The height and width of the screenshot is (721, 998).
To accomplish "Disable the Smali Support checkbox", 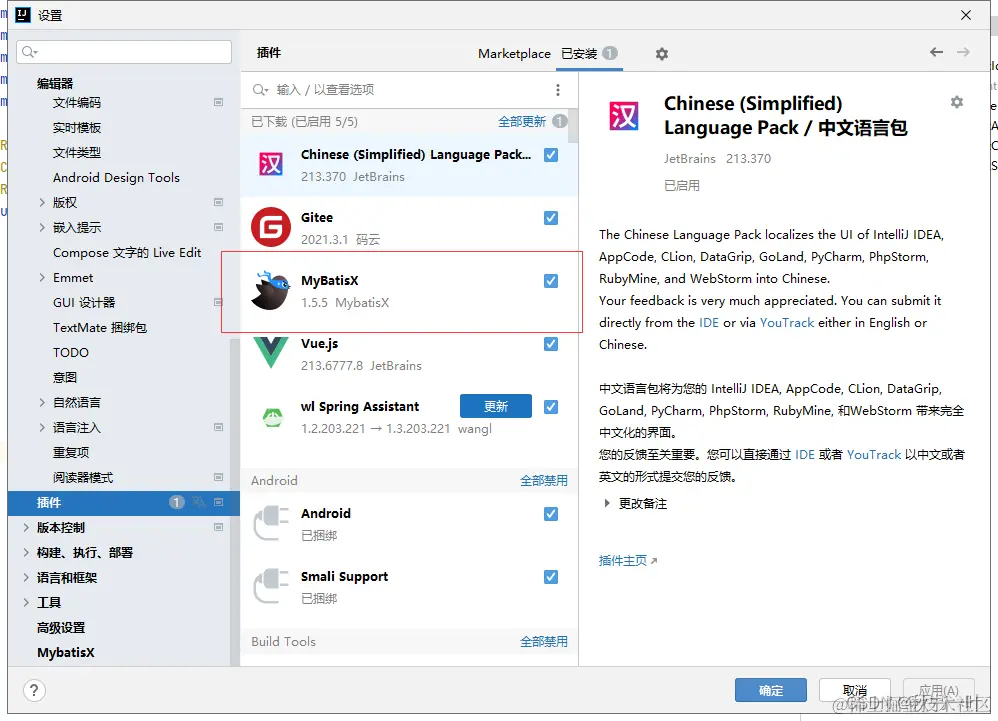I will coord(551,577).
